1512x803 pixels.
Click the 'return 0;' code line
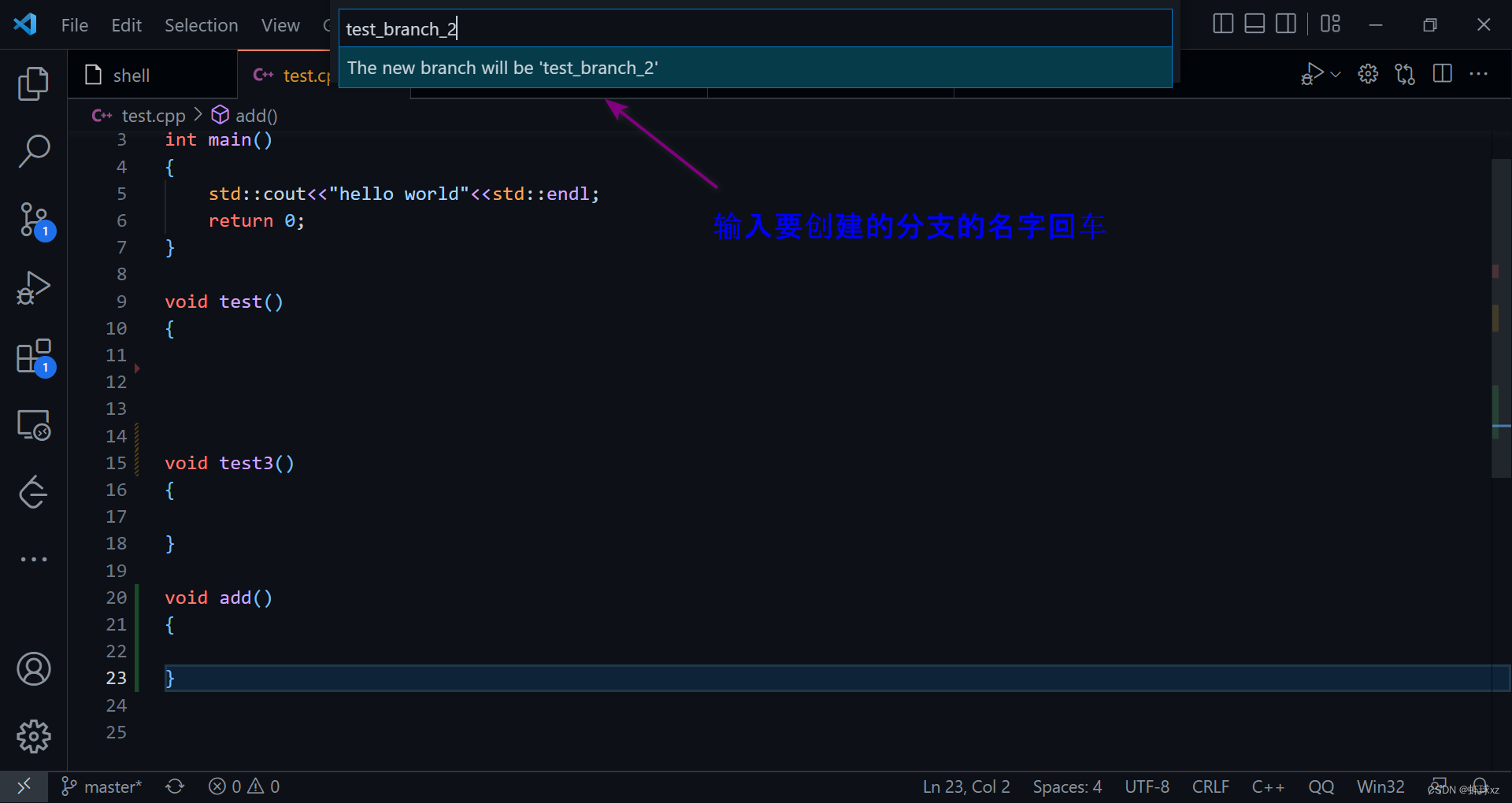(x=256, y=221)
